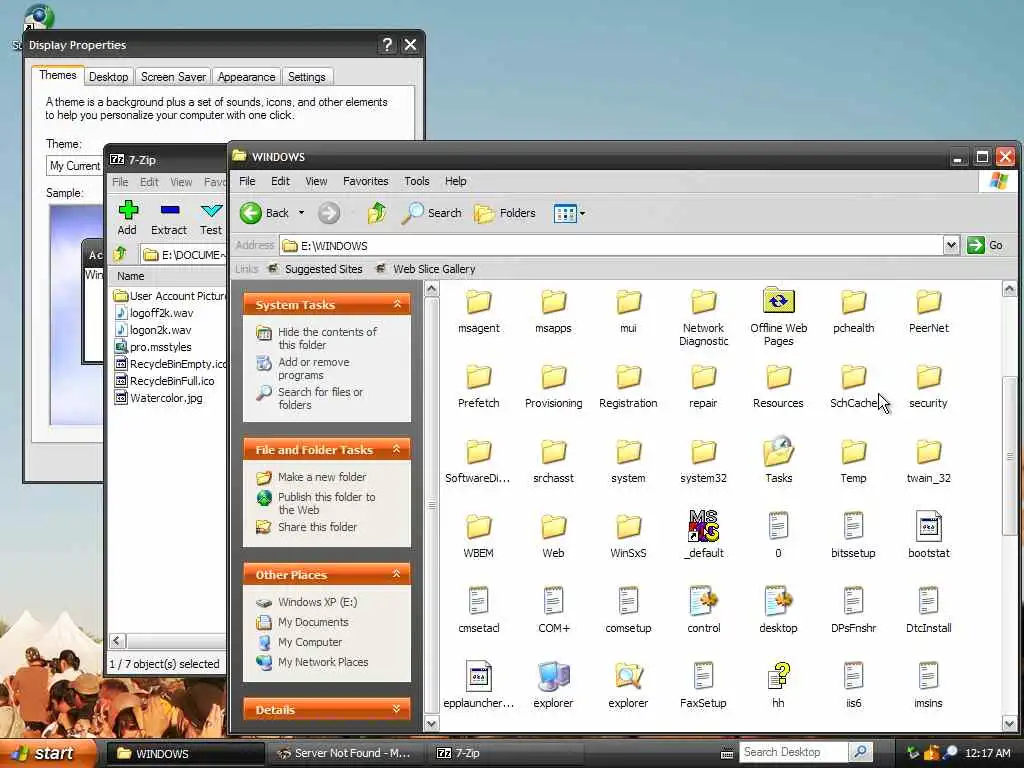Expand the Details panel
1024x768 pixels.
click(x=396, y=709)
